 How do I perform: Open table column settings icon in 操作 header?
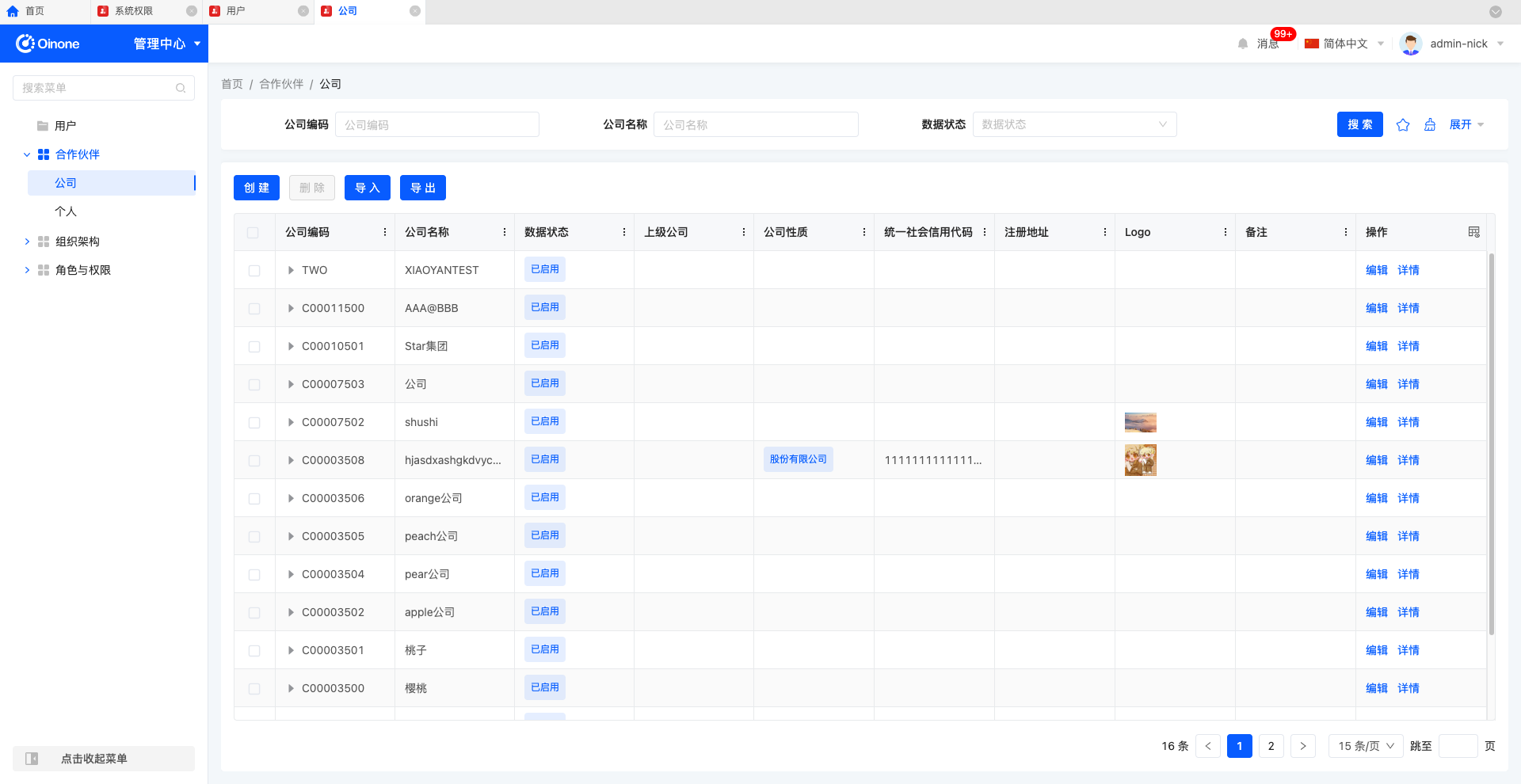(x=1474, y=232)
